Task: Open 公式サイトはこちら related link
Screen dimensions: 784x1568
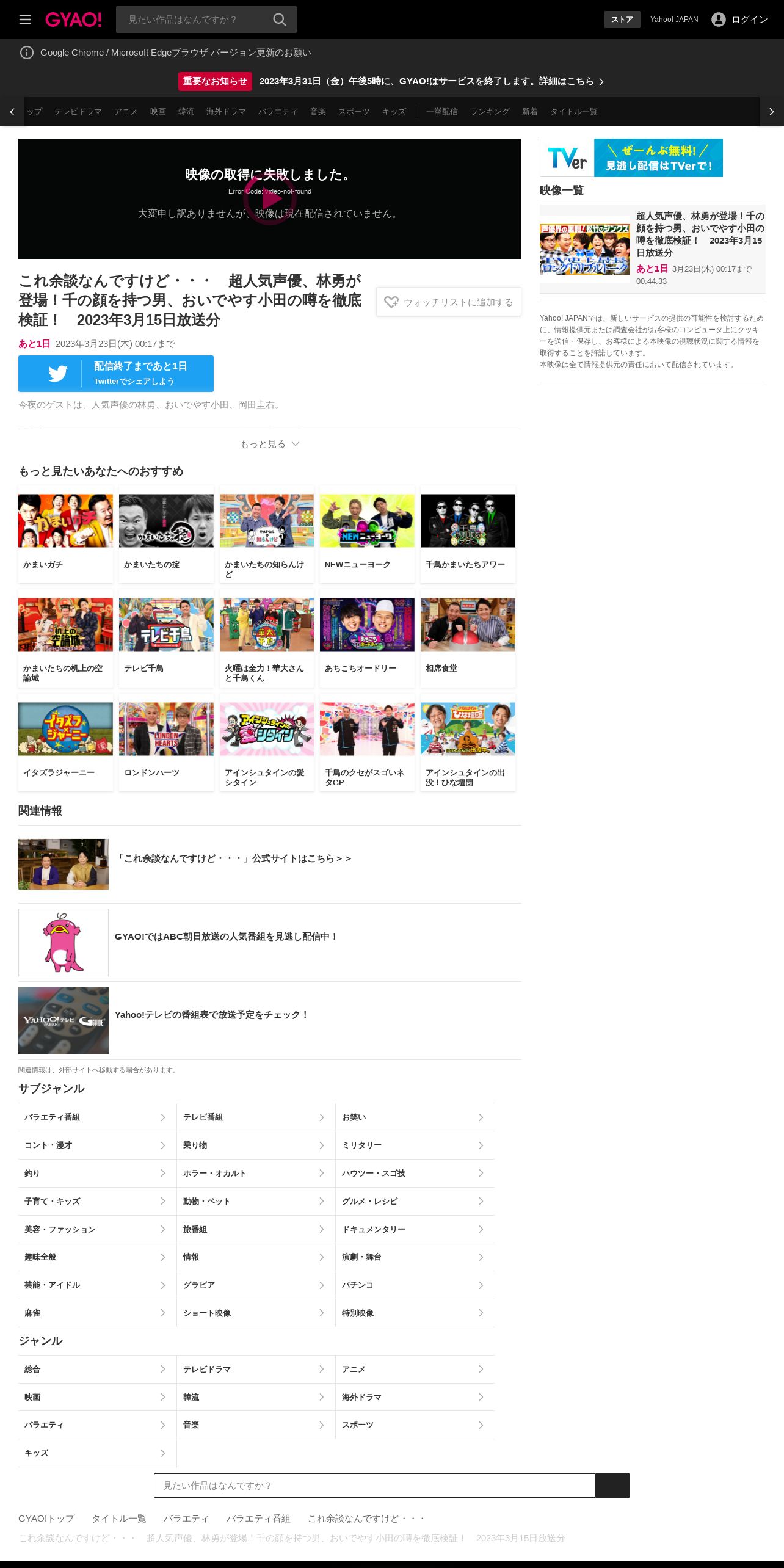Action: [233, 858]
